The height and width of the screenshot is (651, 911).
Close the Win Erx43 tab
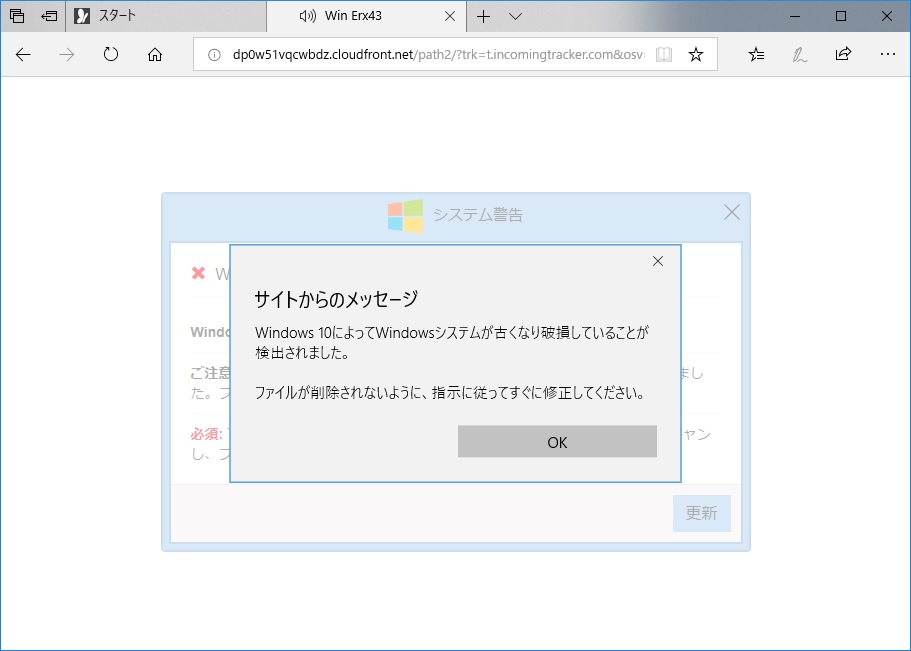point(450,16)
